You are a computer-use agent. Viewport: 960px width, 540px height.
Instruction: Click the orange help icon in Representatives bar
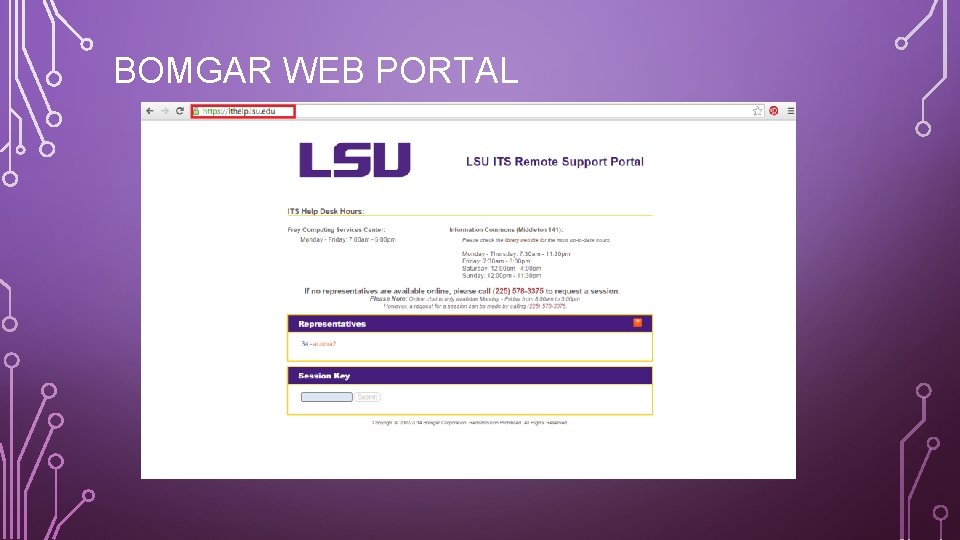(x=637, y=323)
